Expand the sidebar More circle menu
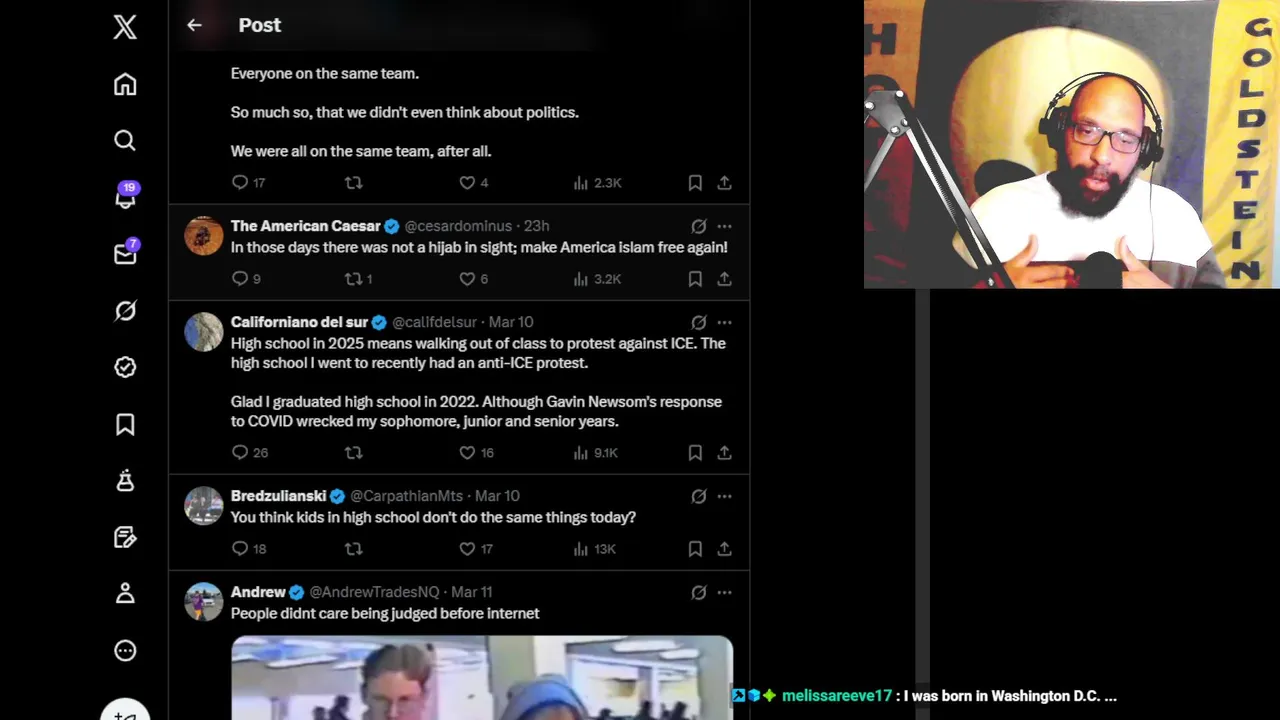1280x720 pixels. point(125,651)
